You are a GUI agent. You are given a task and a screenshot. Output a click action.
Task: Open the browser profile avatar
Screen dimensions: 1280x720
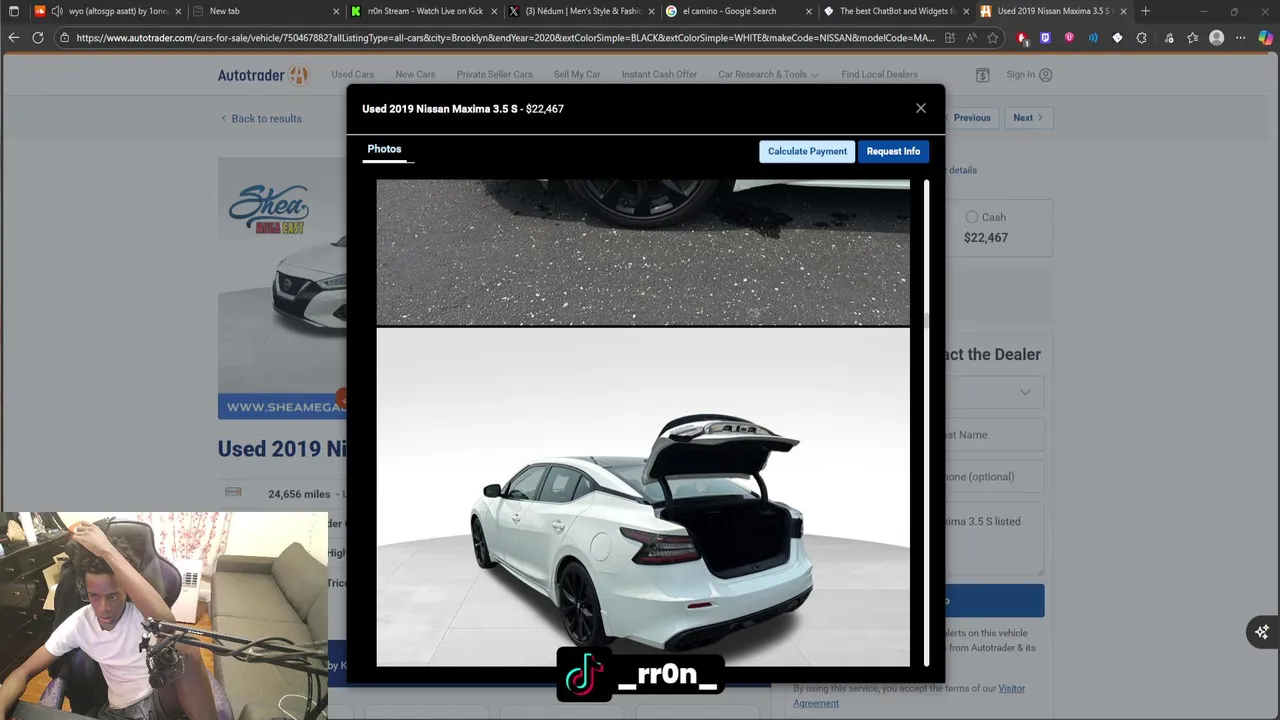point(1216,38)
